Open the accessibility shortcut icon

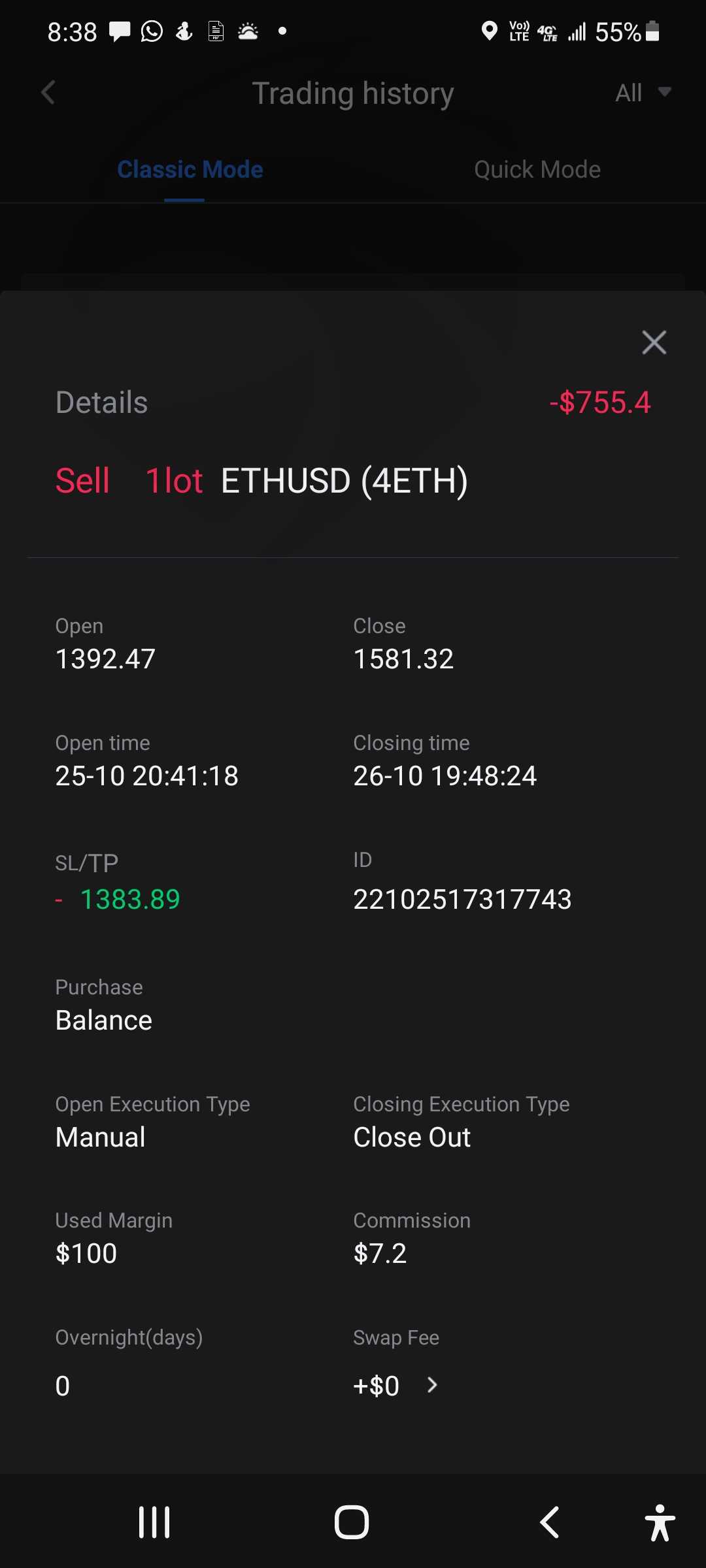[x=660, y=1522]
